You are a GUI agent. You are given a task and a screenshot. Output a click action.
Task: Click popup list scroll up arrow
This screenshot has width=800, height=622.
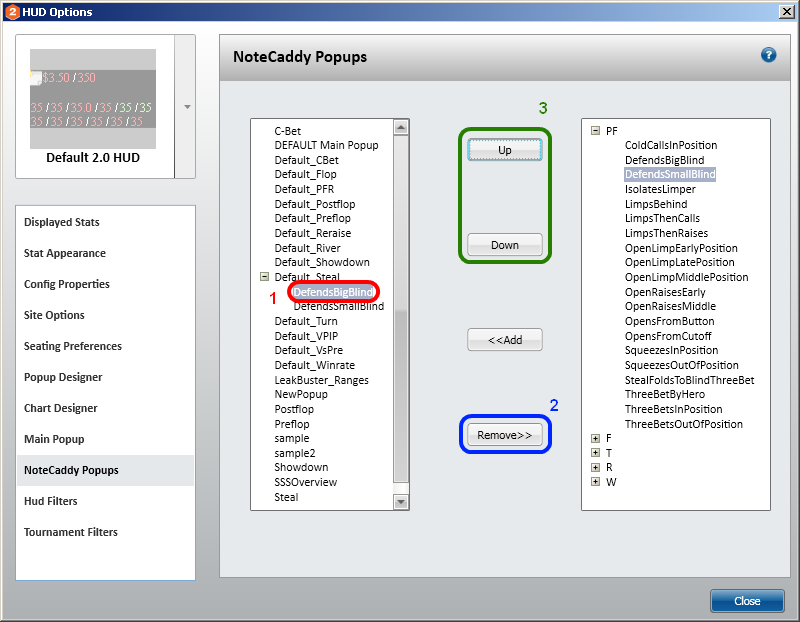point(401,128)
